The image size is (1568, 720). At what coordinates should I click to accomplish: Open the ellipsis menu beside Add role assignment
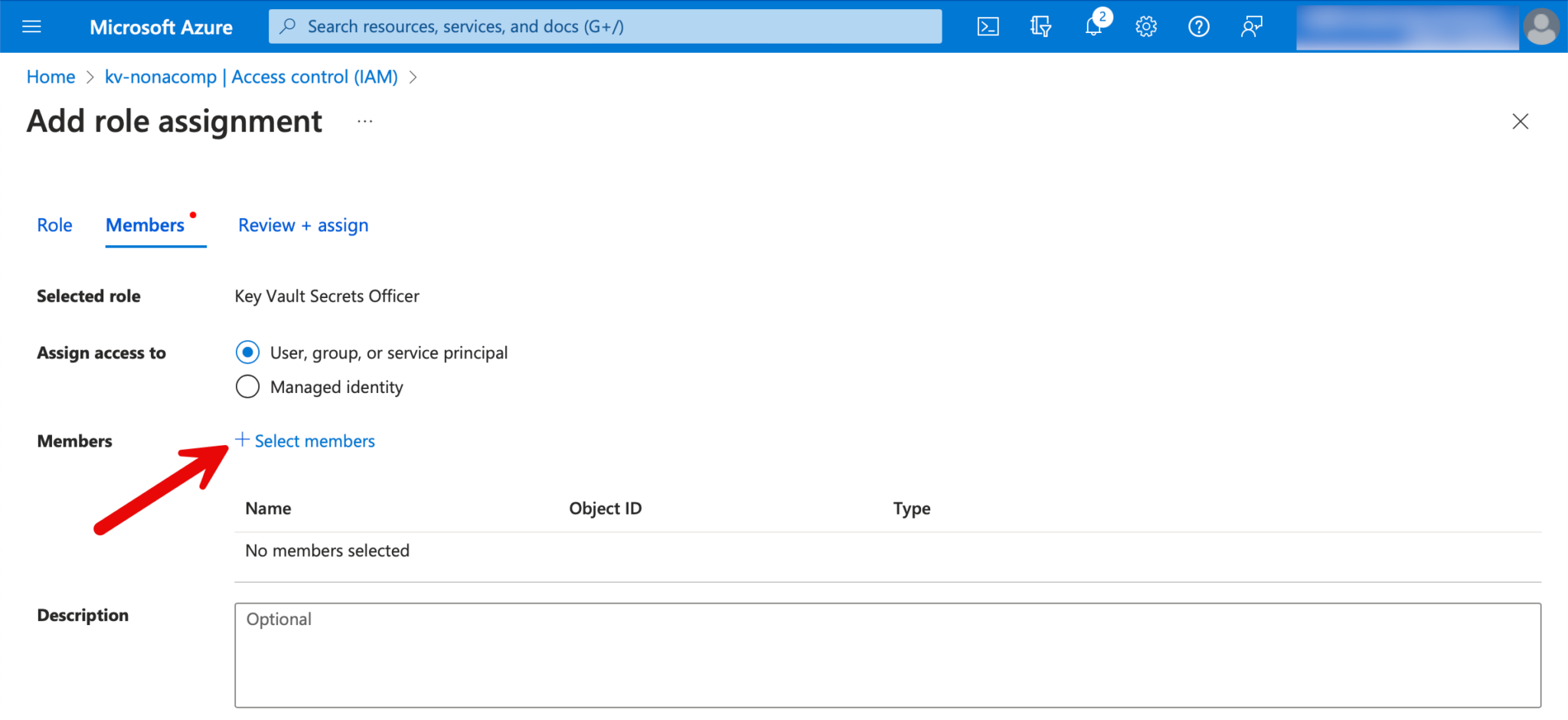364,122
